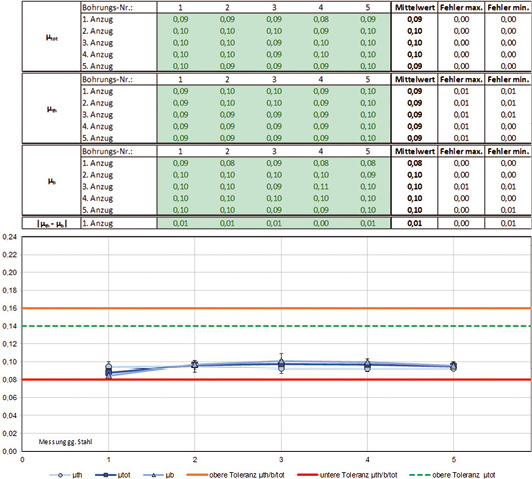This screenshot has height=479, width=532.
Task: Click bold Mittelwert 0,01 in |μth - μb| row
Action: 415,223
